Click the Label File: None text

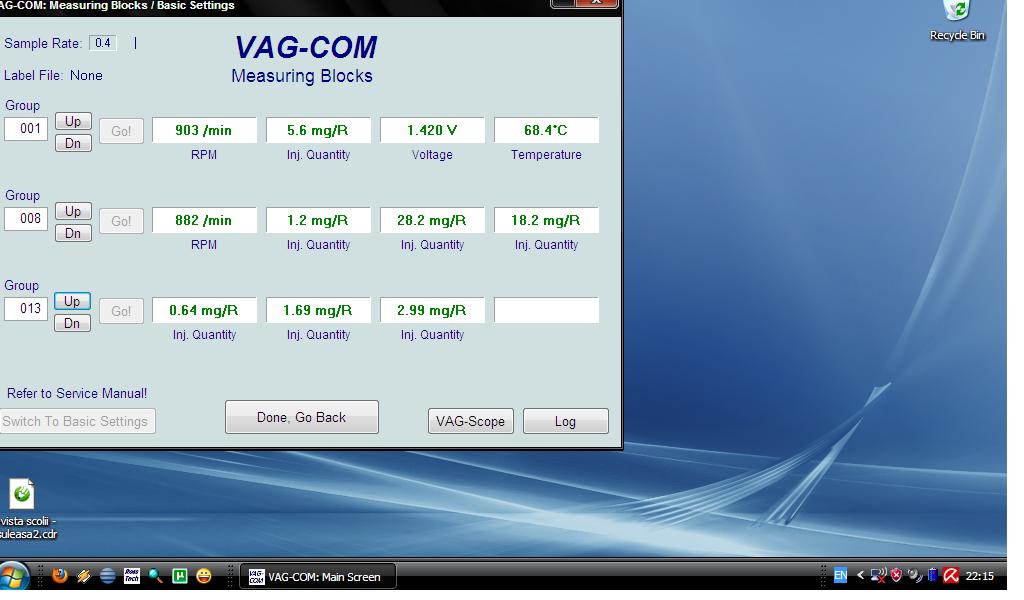[x=53, y=76]
